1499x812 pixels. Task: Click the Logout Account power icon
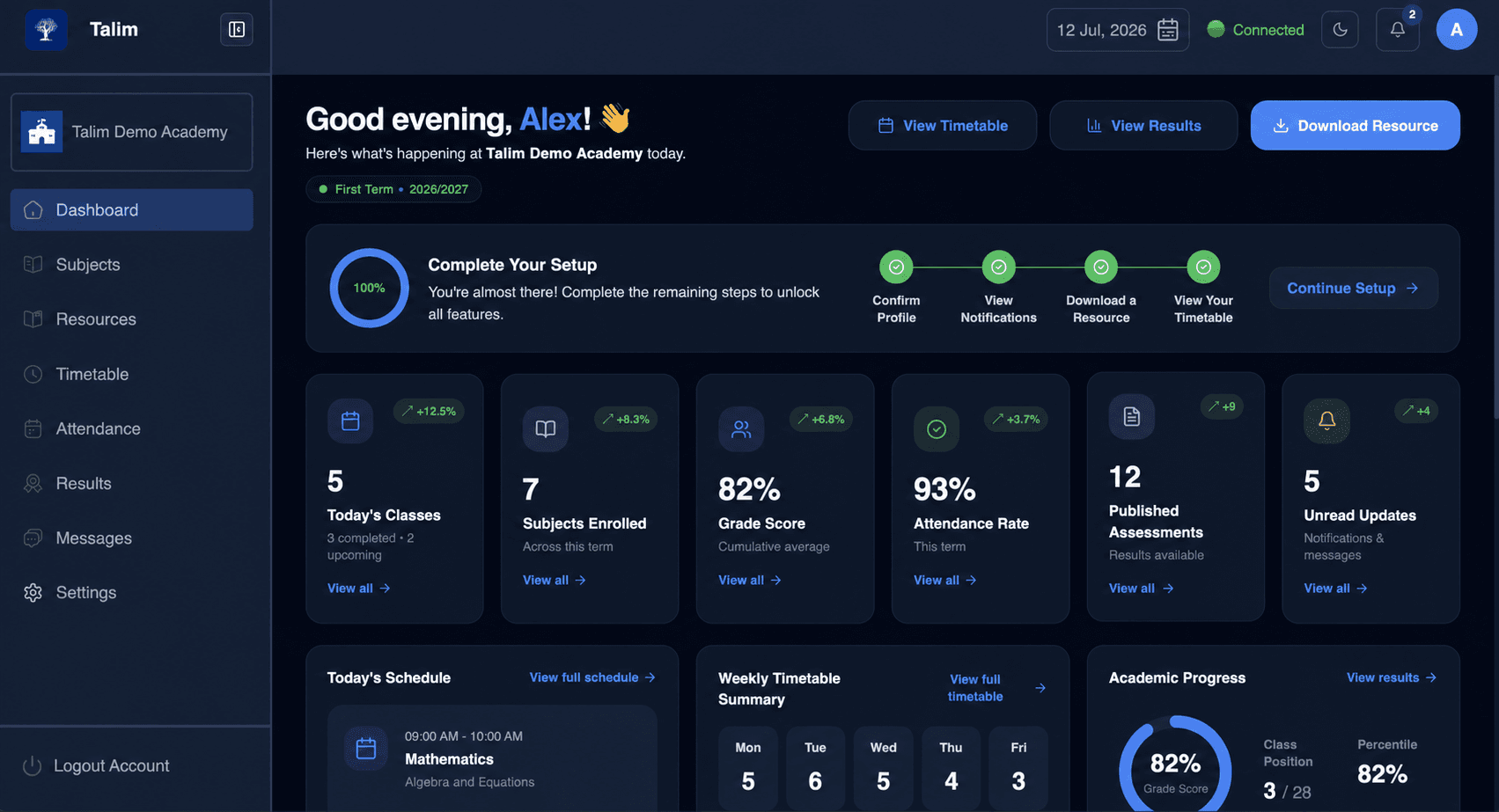pos(33,765)
